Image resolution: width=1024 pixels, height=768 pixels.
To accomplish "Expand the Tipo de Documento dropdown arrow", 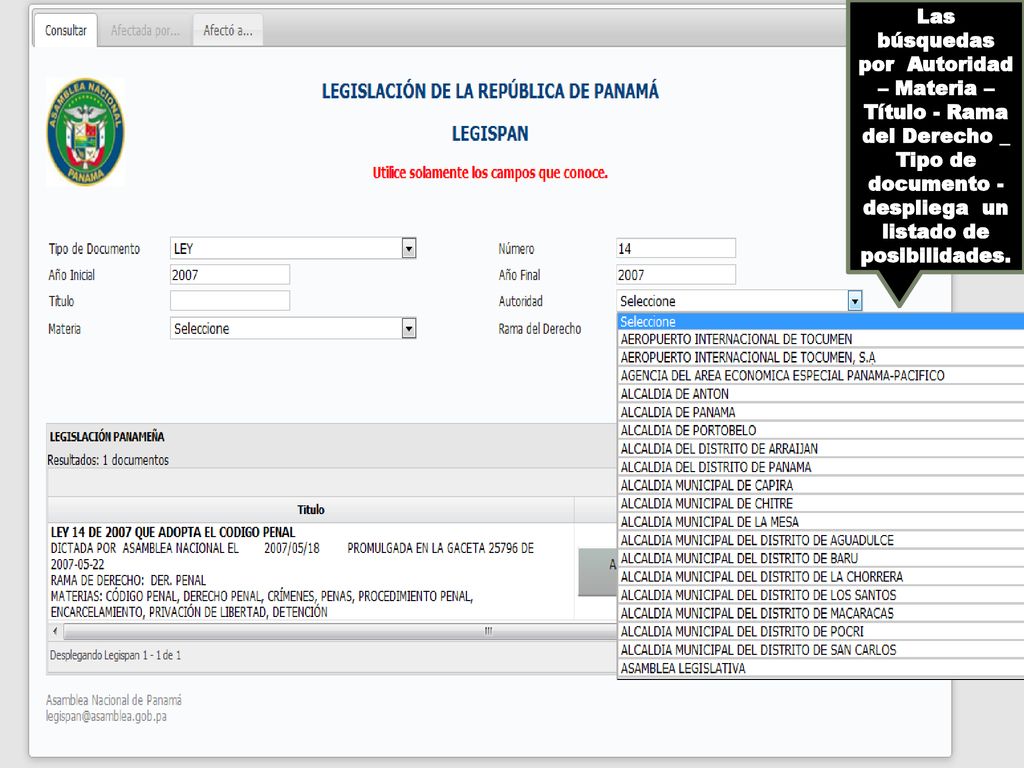I will pyautogui.click(x=409, y=248).
